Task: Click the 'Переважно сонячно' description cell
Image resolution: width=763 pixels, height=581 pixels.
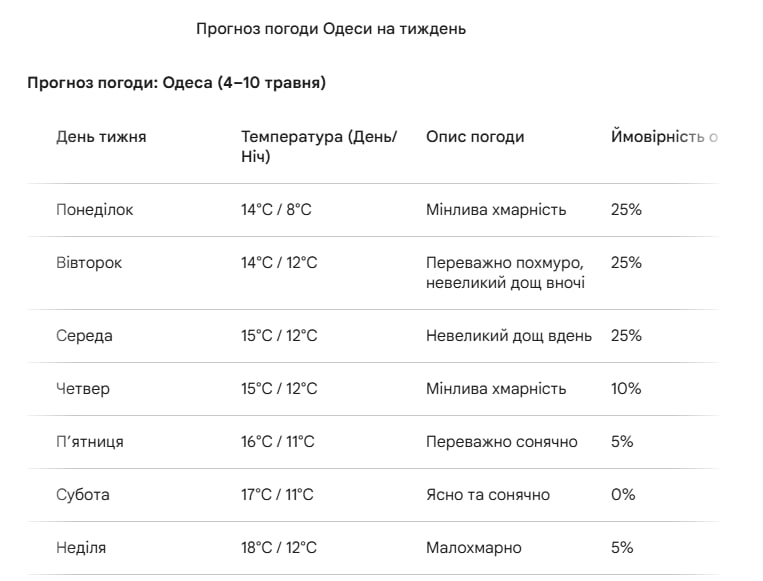Action: click(x=502, y=442)
